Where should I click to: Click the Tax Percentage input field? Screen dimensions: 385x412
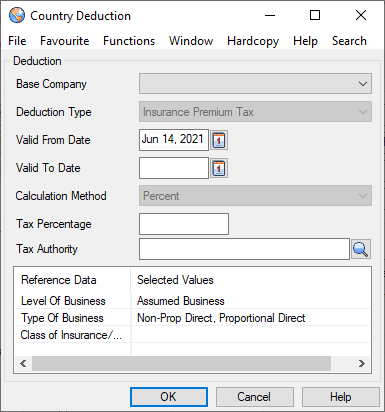tap(184, 224)
